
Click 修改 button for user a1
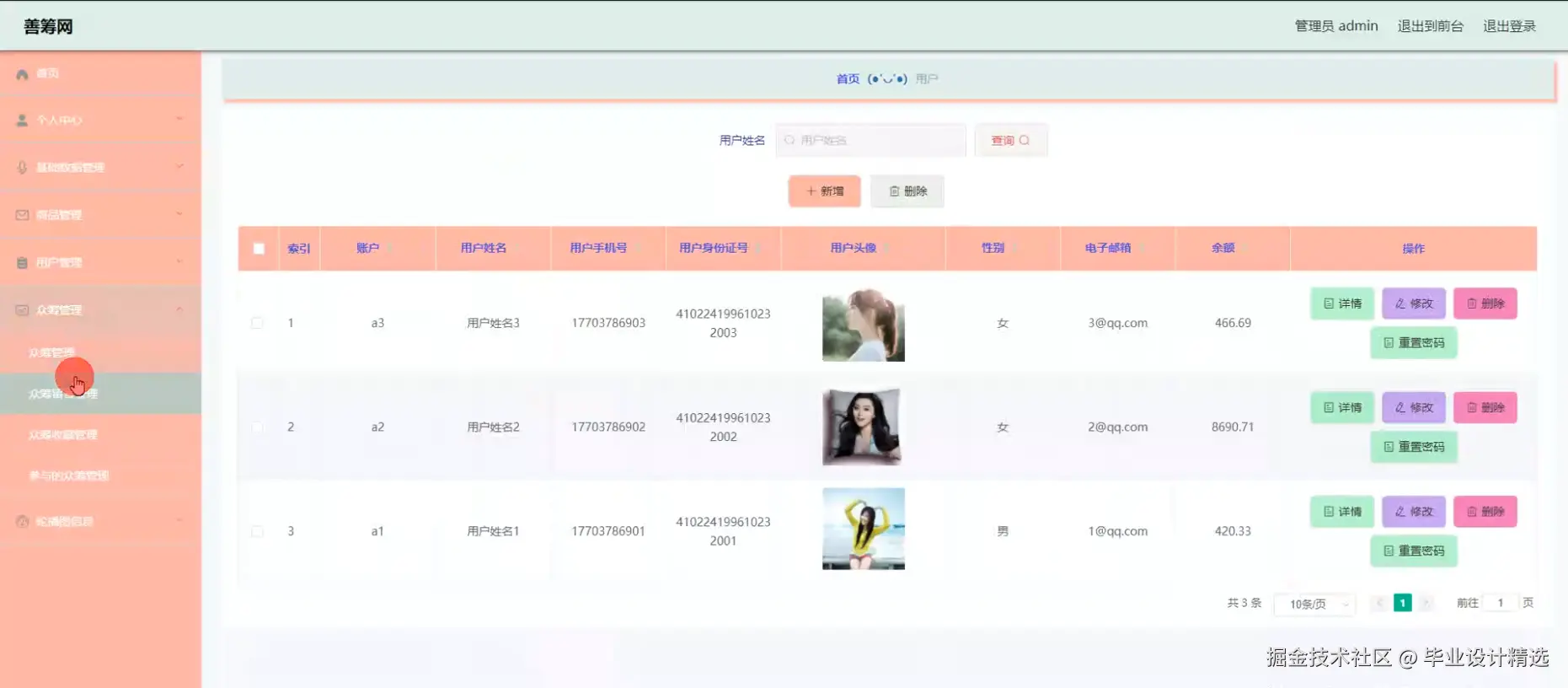tap(1414, 512)
